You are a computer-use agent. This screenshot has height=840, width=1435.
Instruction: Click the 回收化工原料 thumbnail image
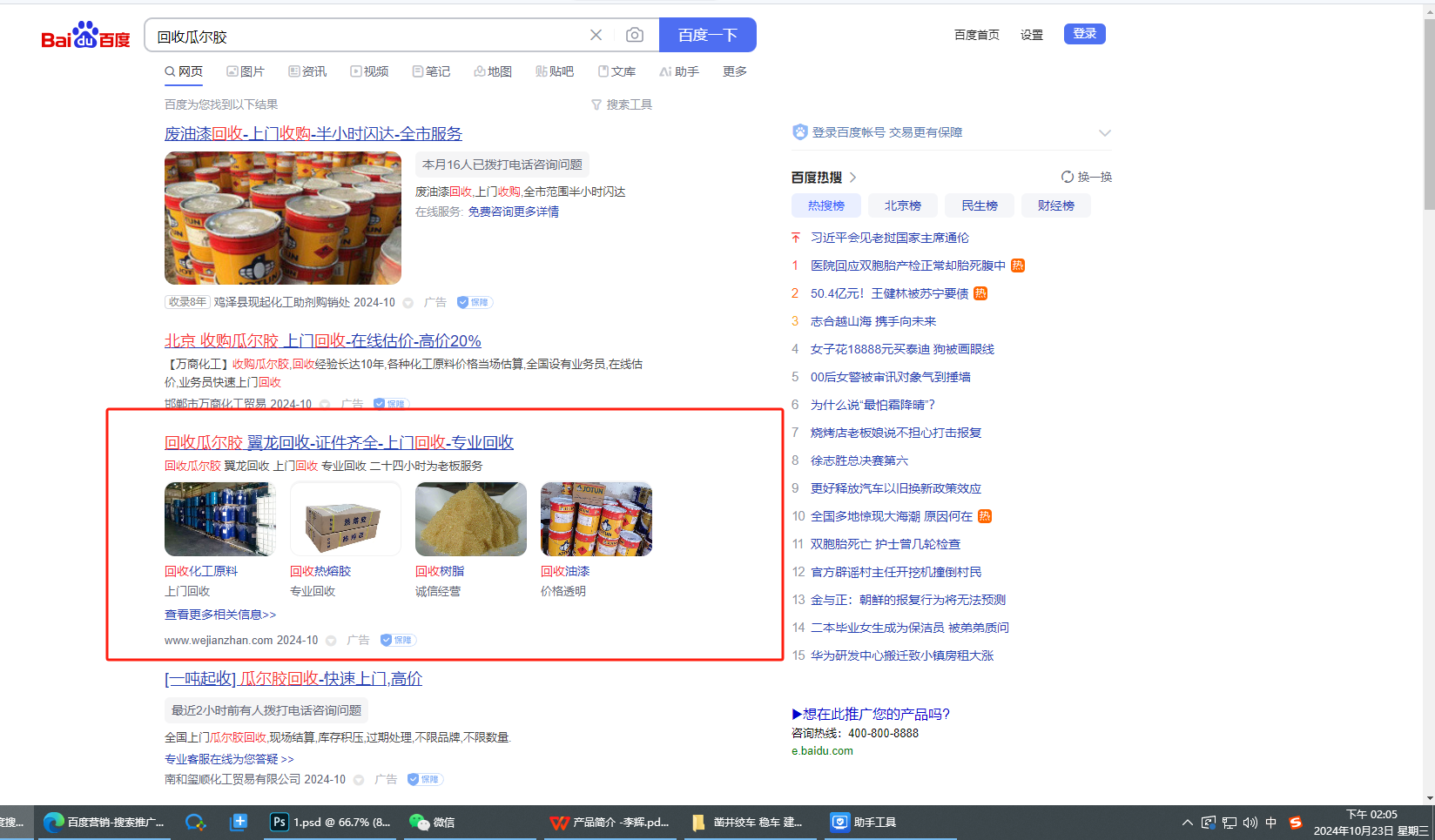click(220, 519)
